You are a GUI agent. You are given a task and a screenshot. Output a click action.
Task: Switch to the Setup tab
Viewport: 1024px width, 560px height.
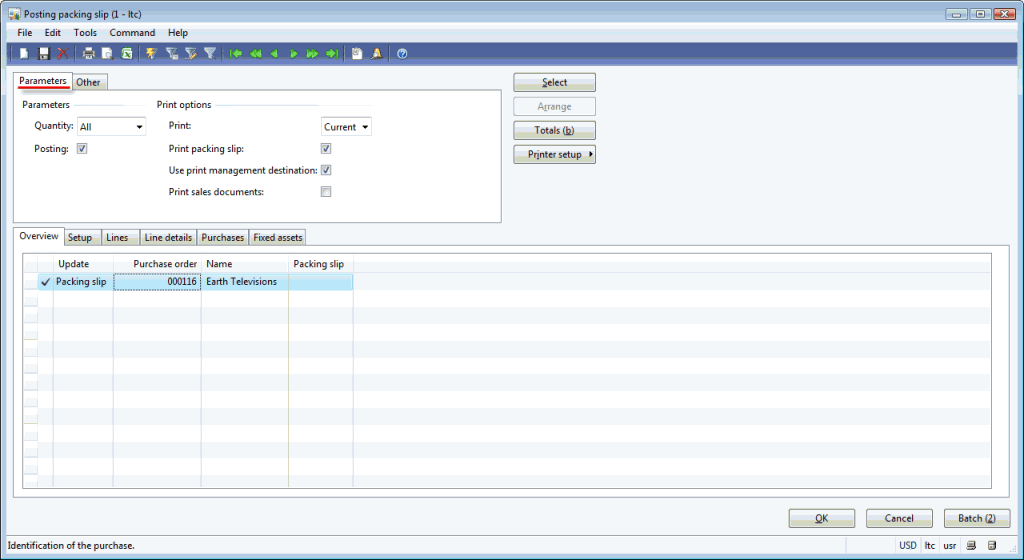[x=80, y=238]
